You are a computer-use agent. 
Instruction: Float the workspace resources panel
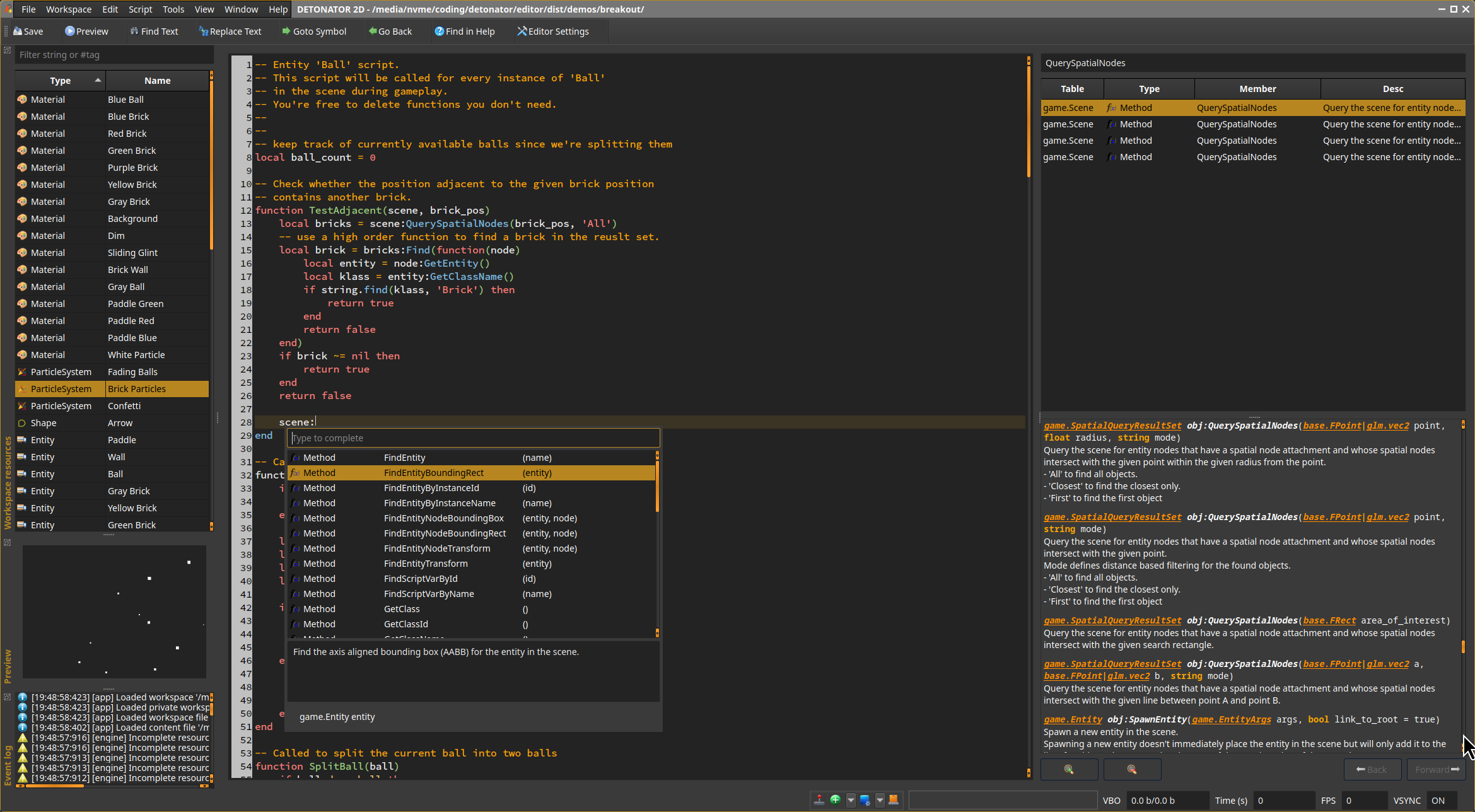8,50
